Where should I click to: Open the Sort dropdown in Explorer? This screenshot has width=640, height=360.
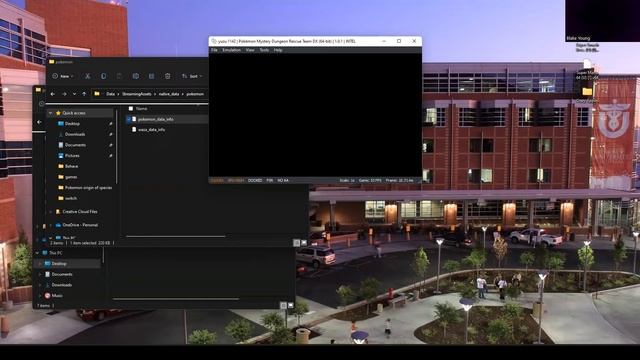tap(191, 76)
